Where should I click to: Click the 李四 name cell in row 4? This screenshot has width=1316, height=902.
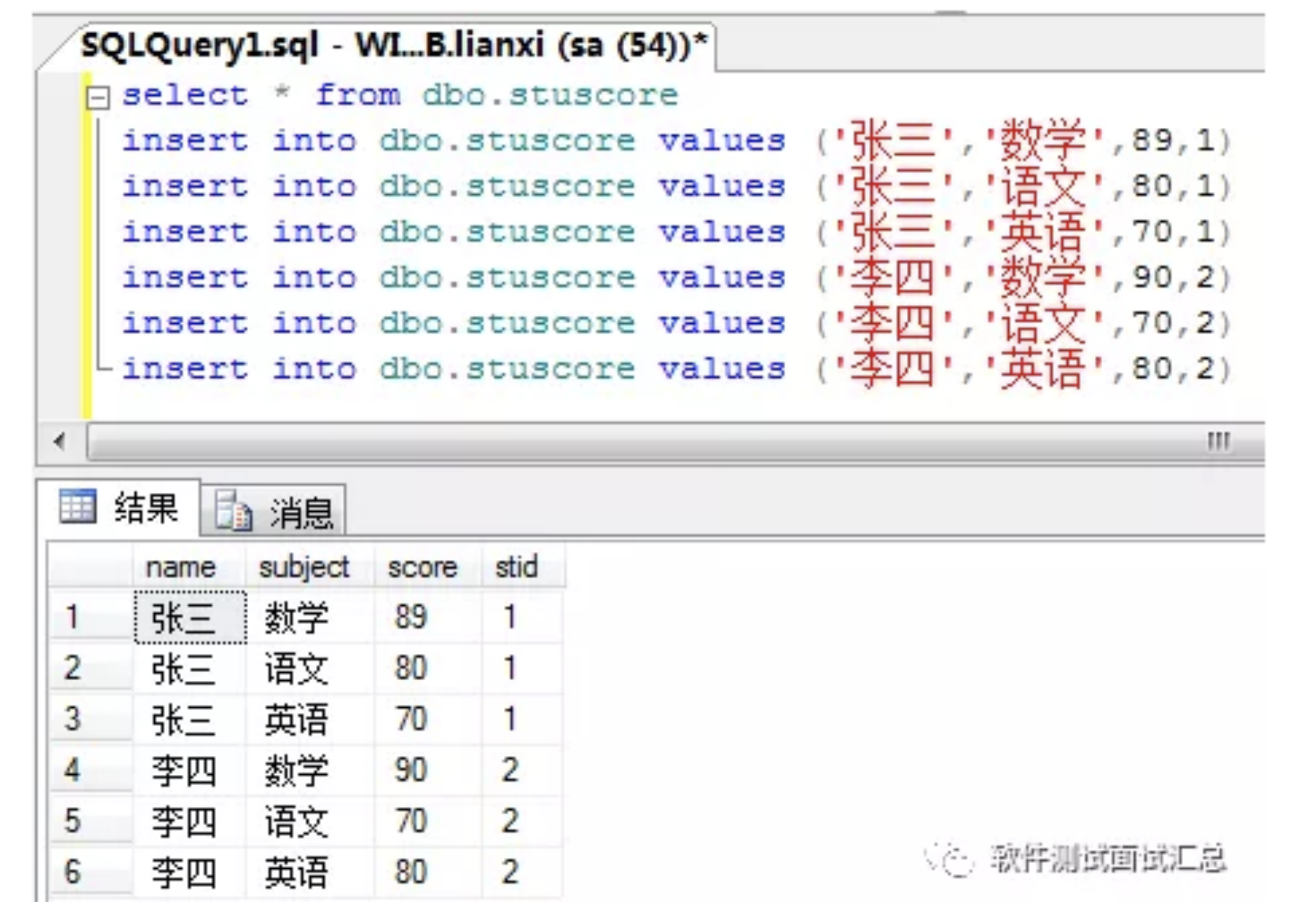[191, 769]
